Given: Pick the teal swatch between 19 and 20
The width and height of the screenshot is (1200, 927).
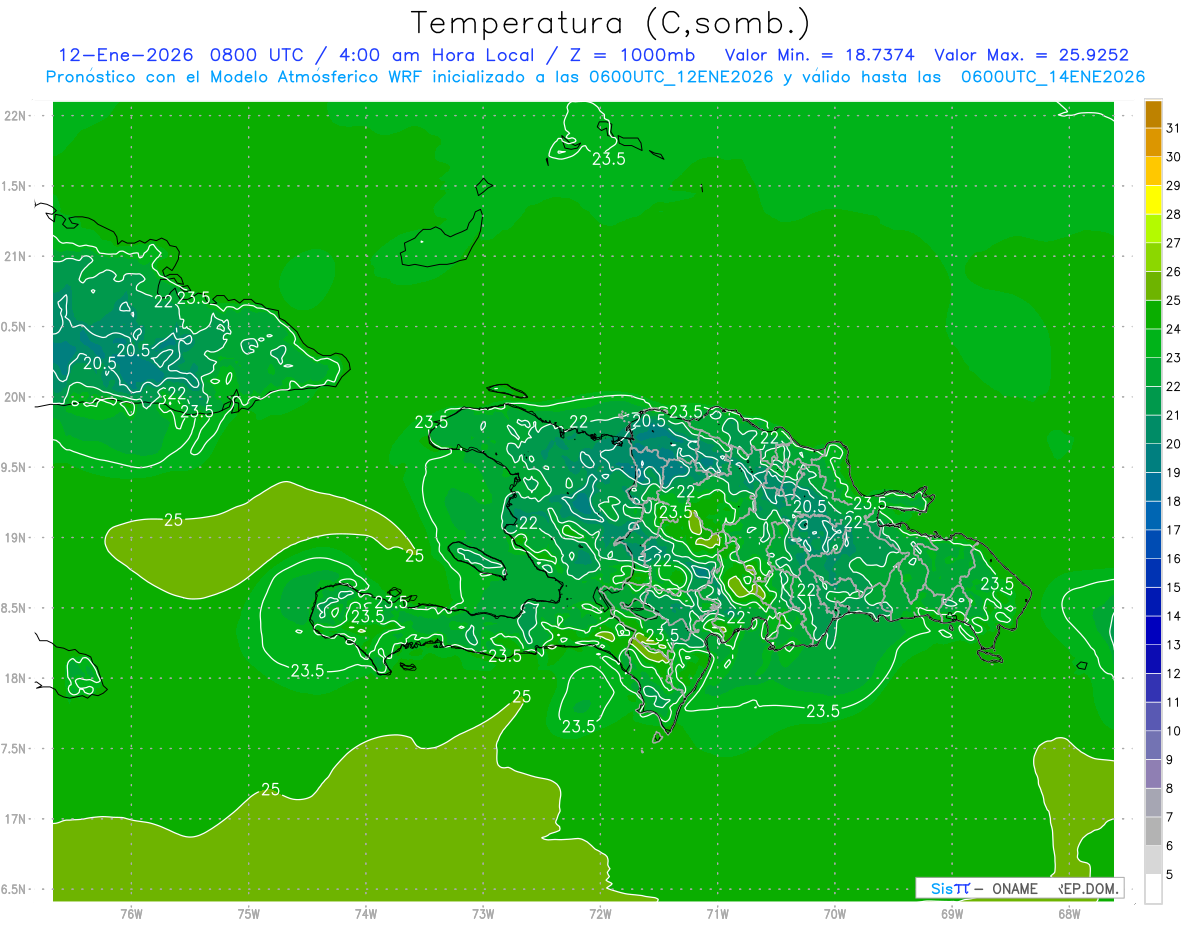Looking at the screenshot, I should click(1153, 458).
